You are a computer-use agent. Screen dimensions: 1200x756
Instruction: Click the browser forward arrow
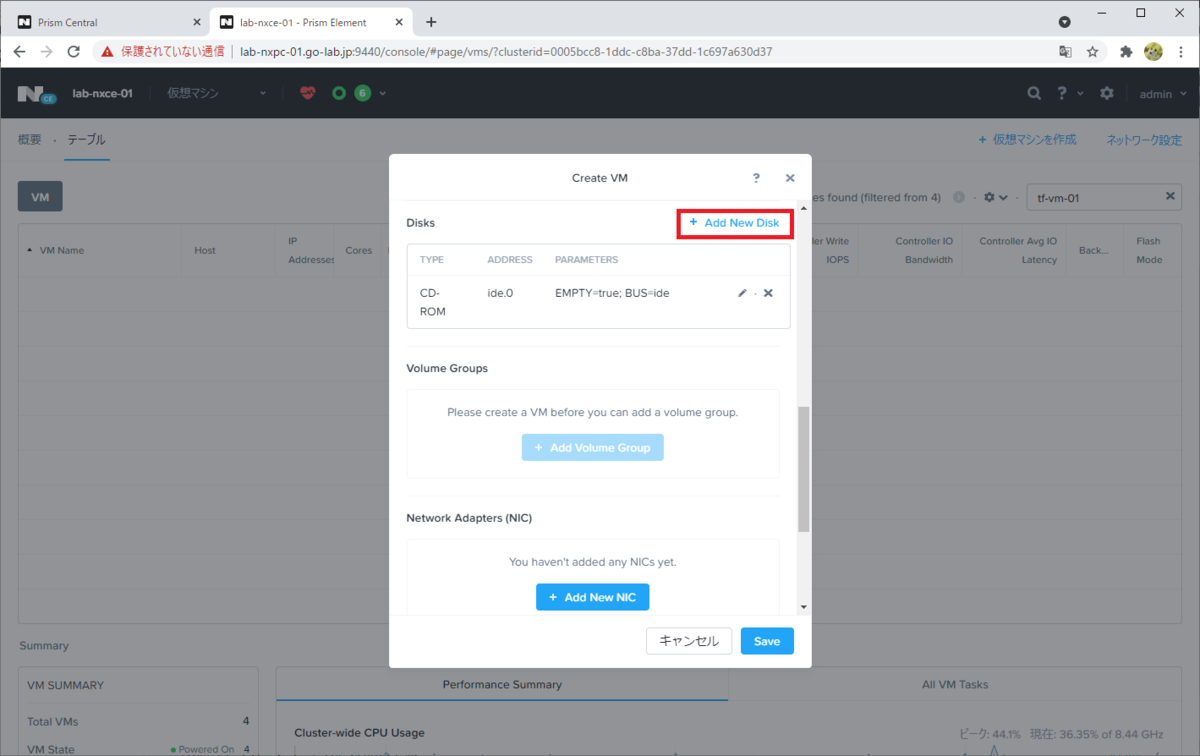click(46, 51)
